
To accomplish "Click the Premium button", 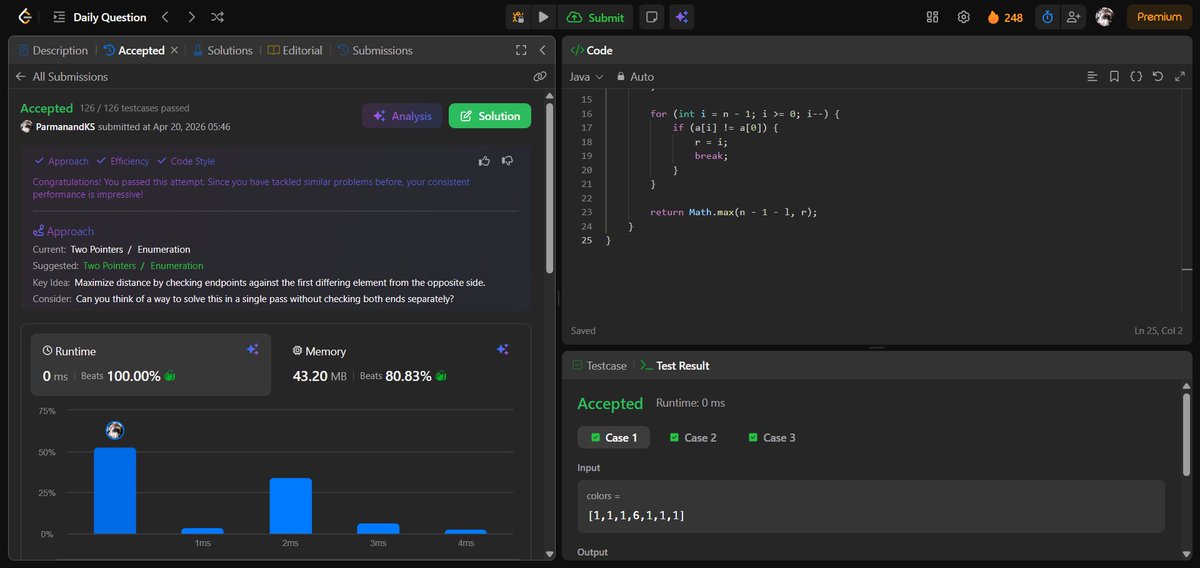I will click(x=1159, y=17).
